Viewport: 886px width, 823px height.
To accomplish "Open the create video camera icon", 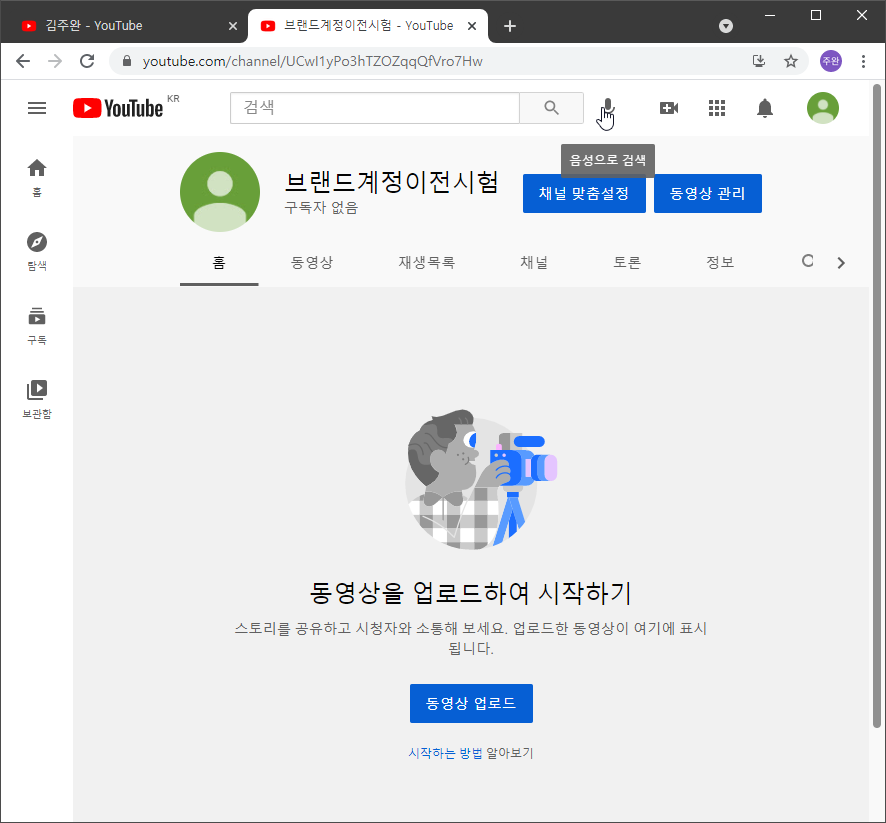I will (669, 108).
